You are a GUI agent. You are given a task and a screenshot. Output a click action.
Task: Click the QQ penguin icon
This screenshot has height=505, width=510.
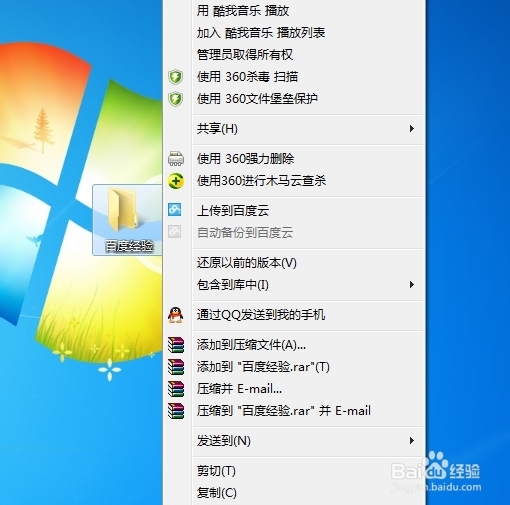(x=175, y=315)
